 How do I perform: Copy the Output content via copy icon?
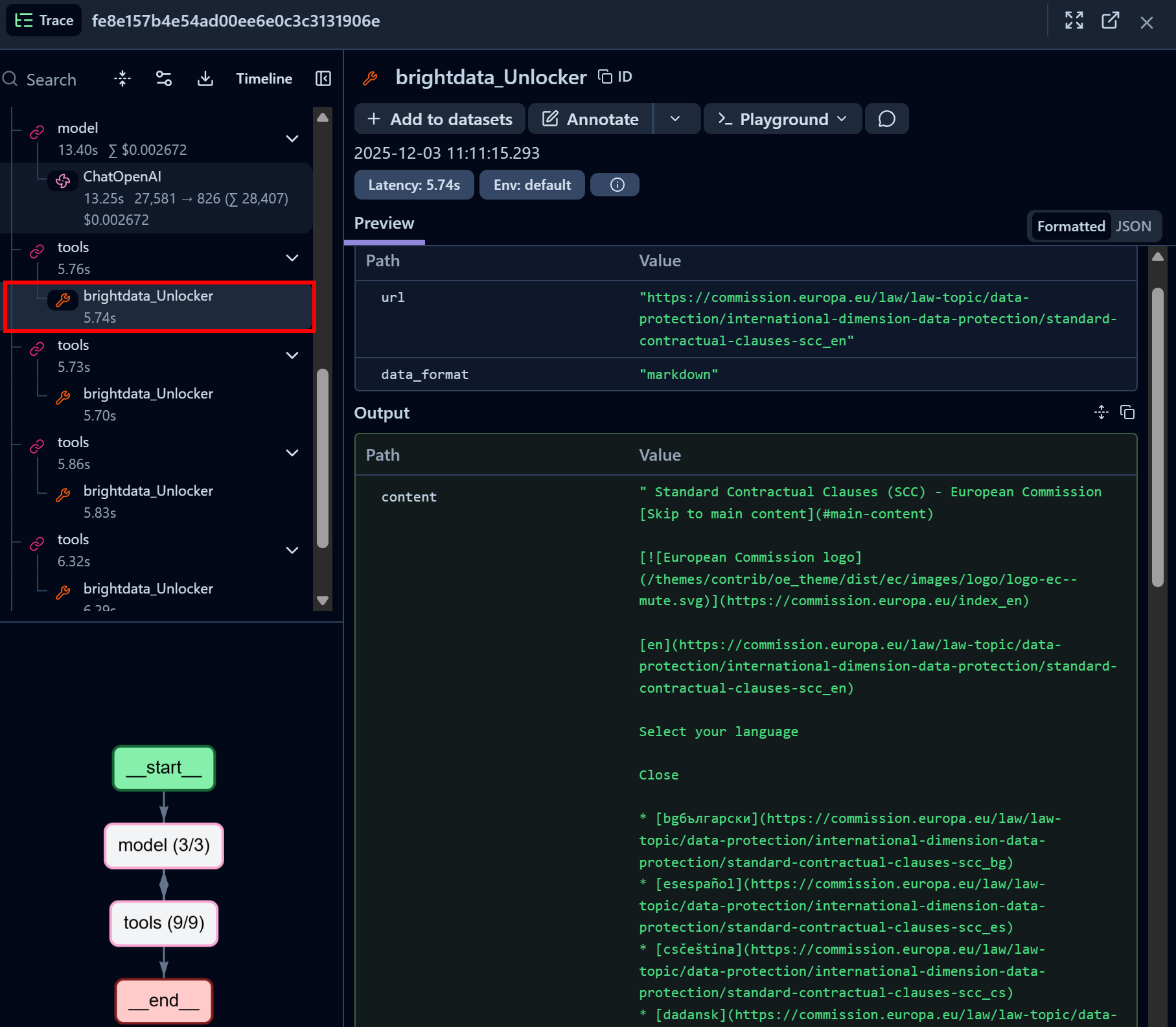(x=1127, y=413)
